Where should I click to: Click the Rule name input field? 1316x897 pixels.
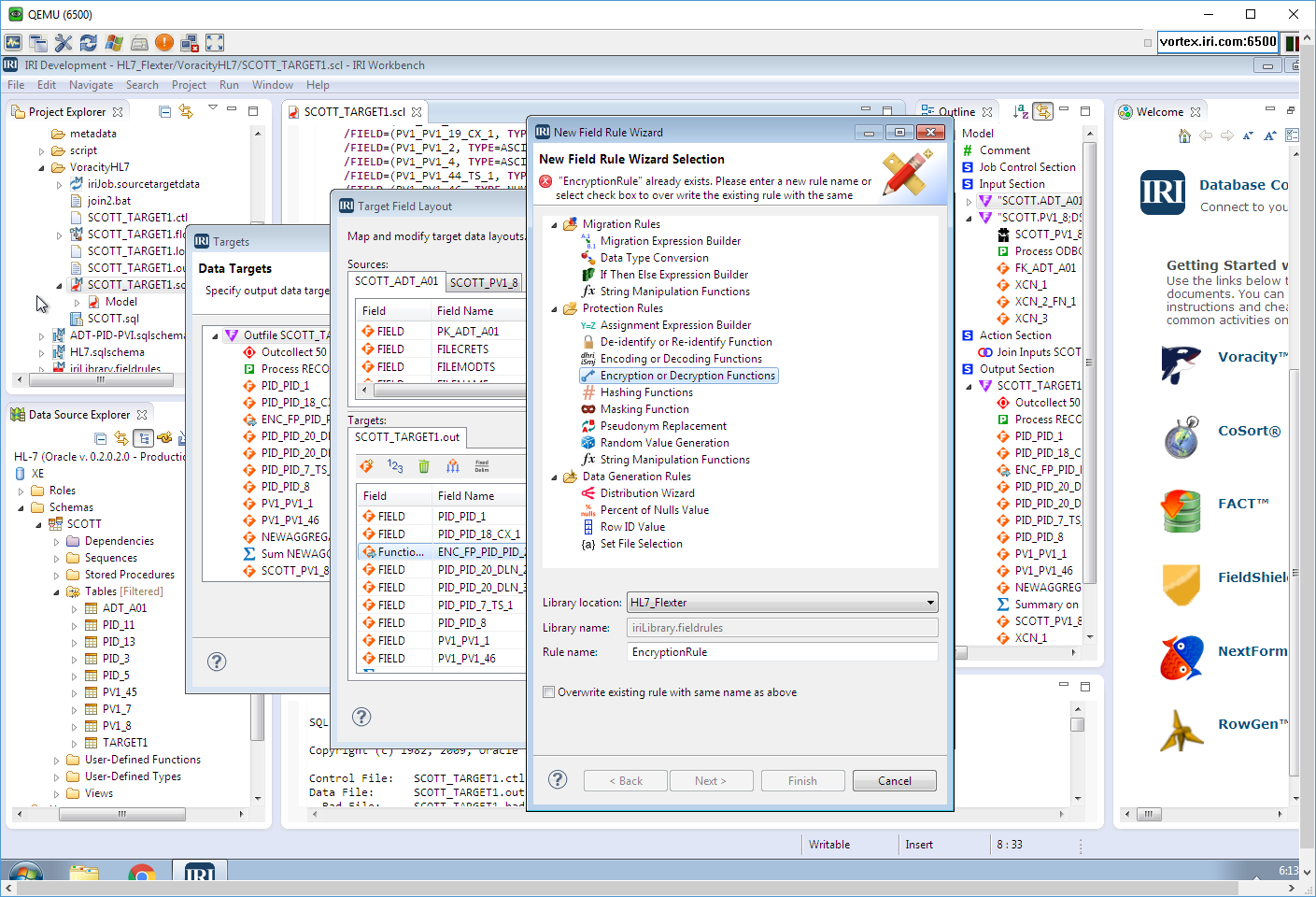[782, 652]
